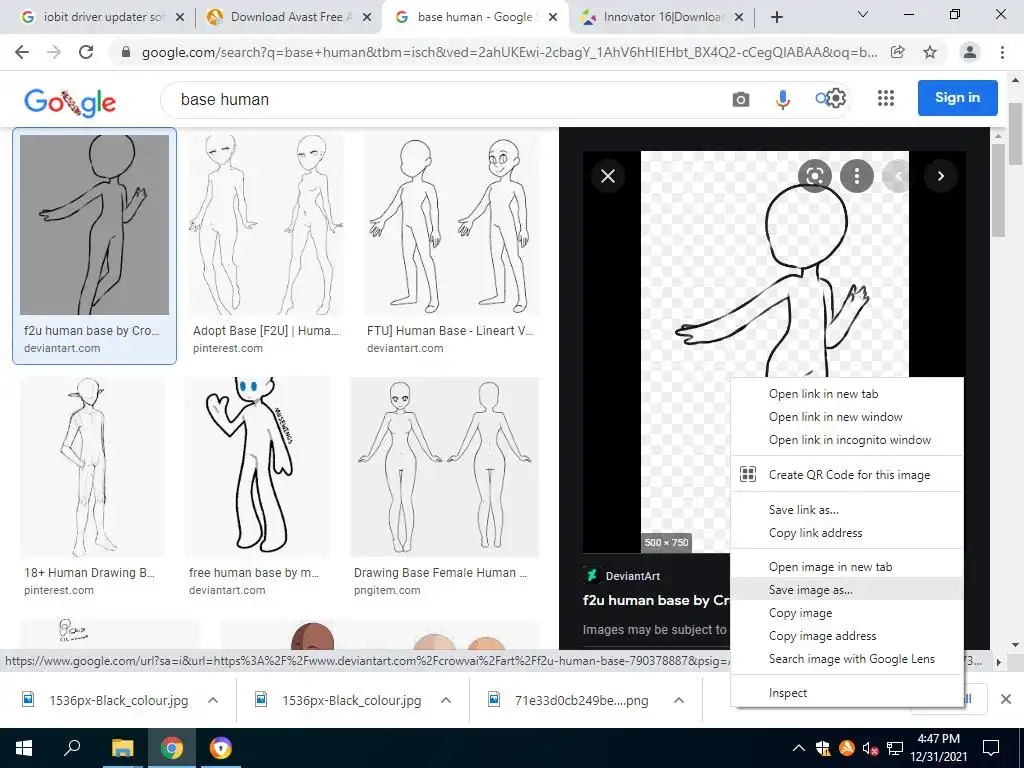Search by image using the camera icon
Viewport: 1024px width, 768px height.
point(741,99)
